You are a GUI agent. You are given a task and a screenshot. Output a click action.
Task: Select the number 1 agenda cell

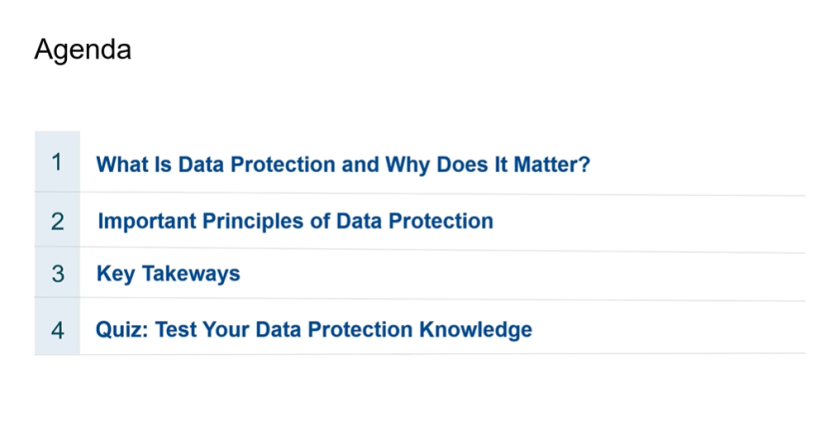click(x=57, y=163)
